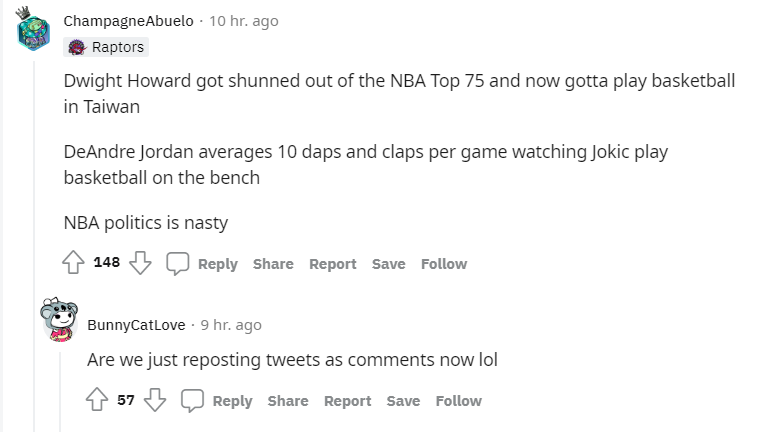Report BunnyCatLove's reply

tap(347, 401)
